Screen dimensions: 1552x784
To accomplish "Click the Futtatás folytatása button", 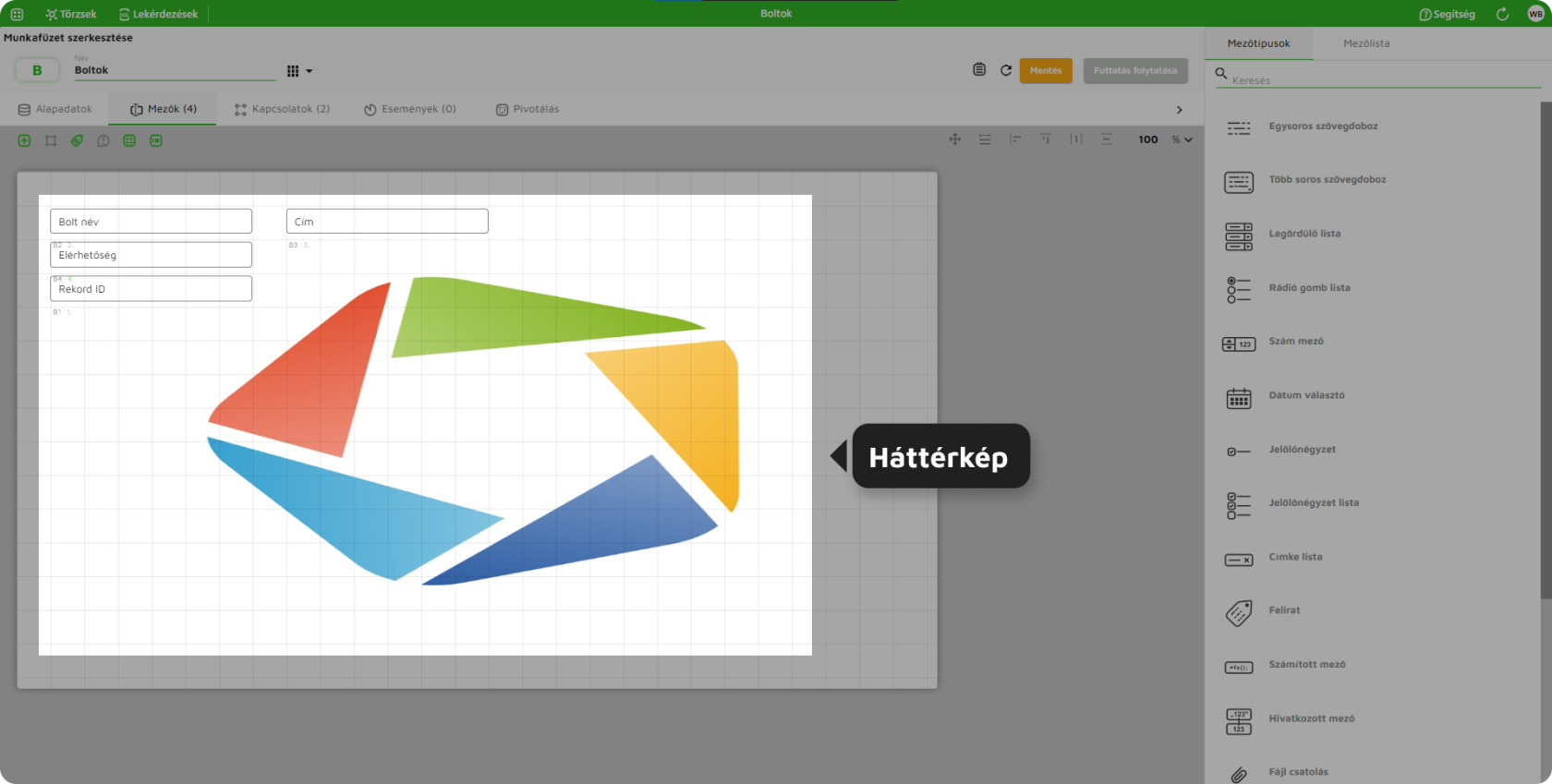I will [1135, 70].
